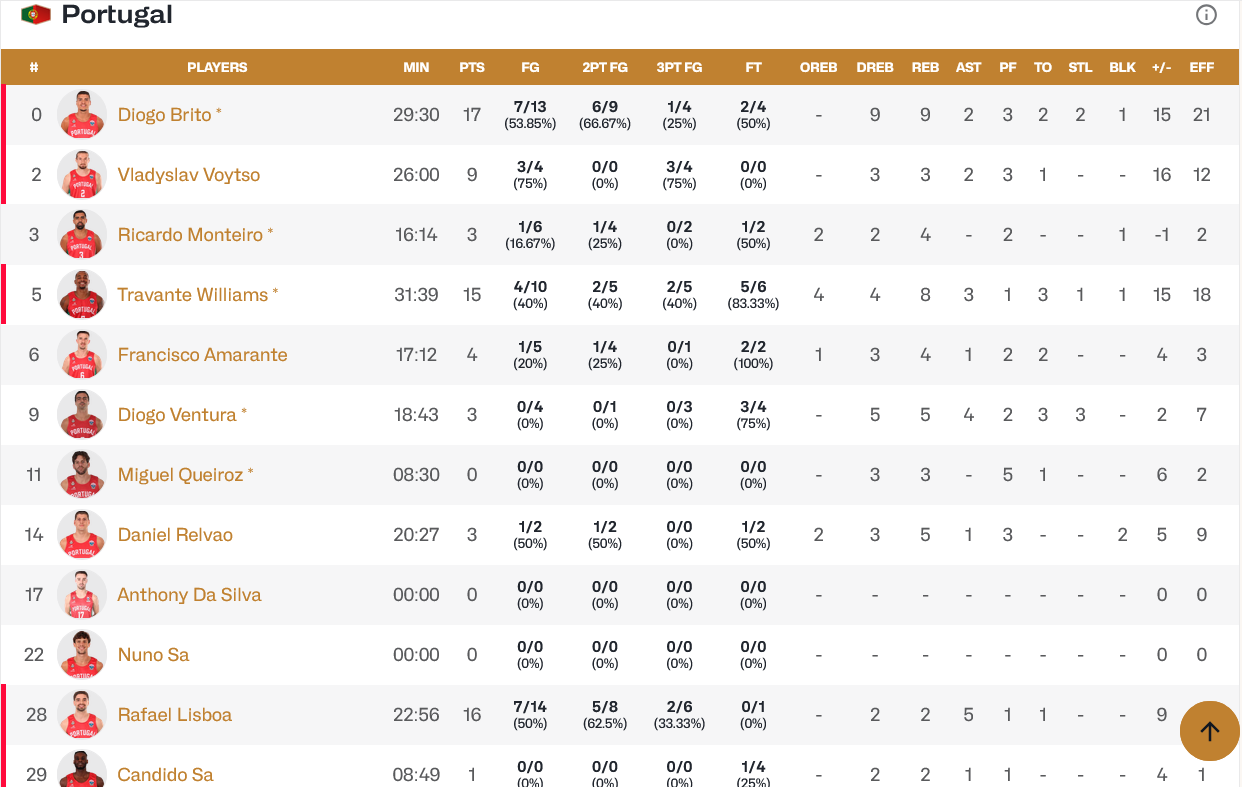Open Ricardo Monteiro's player page

click(x=190, y=235)
